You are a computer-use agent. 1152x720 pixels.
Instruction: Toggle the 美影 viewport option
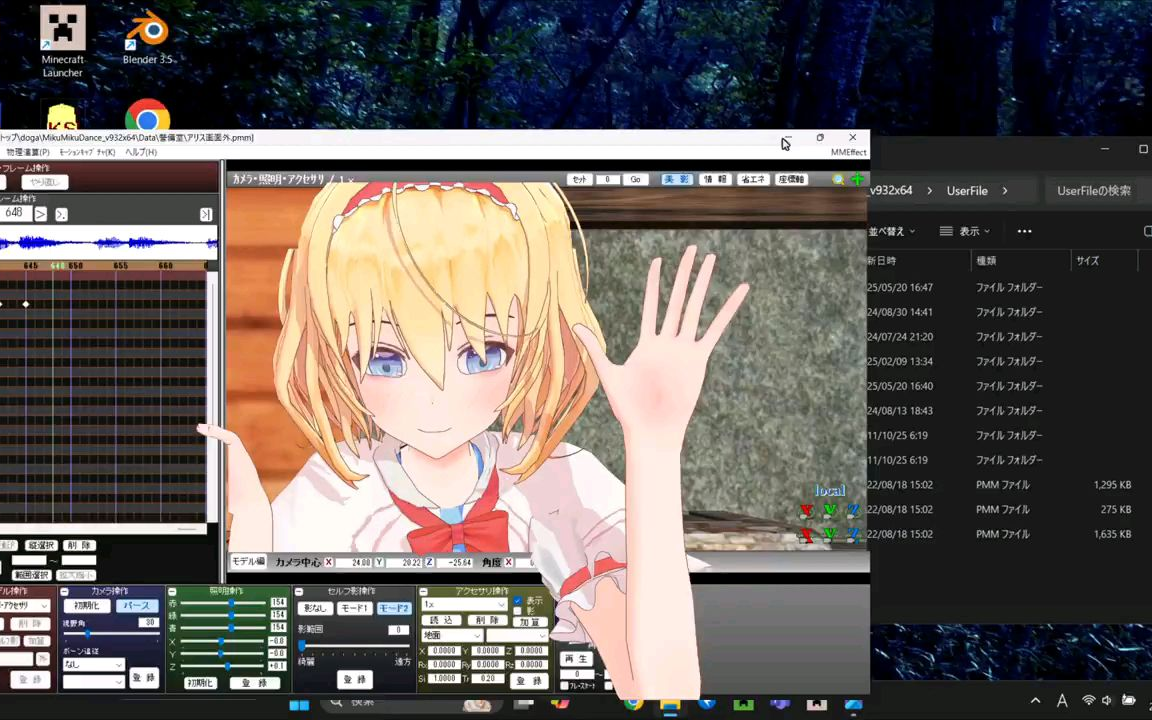(x=676, y=179)
